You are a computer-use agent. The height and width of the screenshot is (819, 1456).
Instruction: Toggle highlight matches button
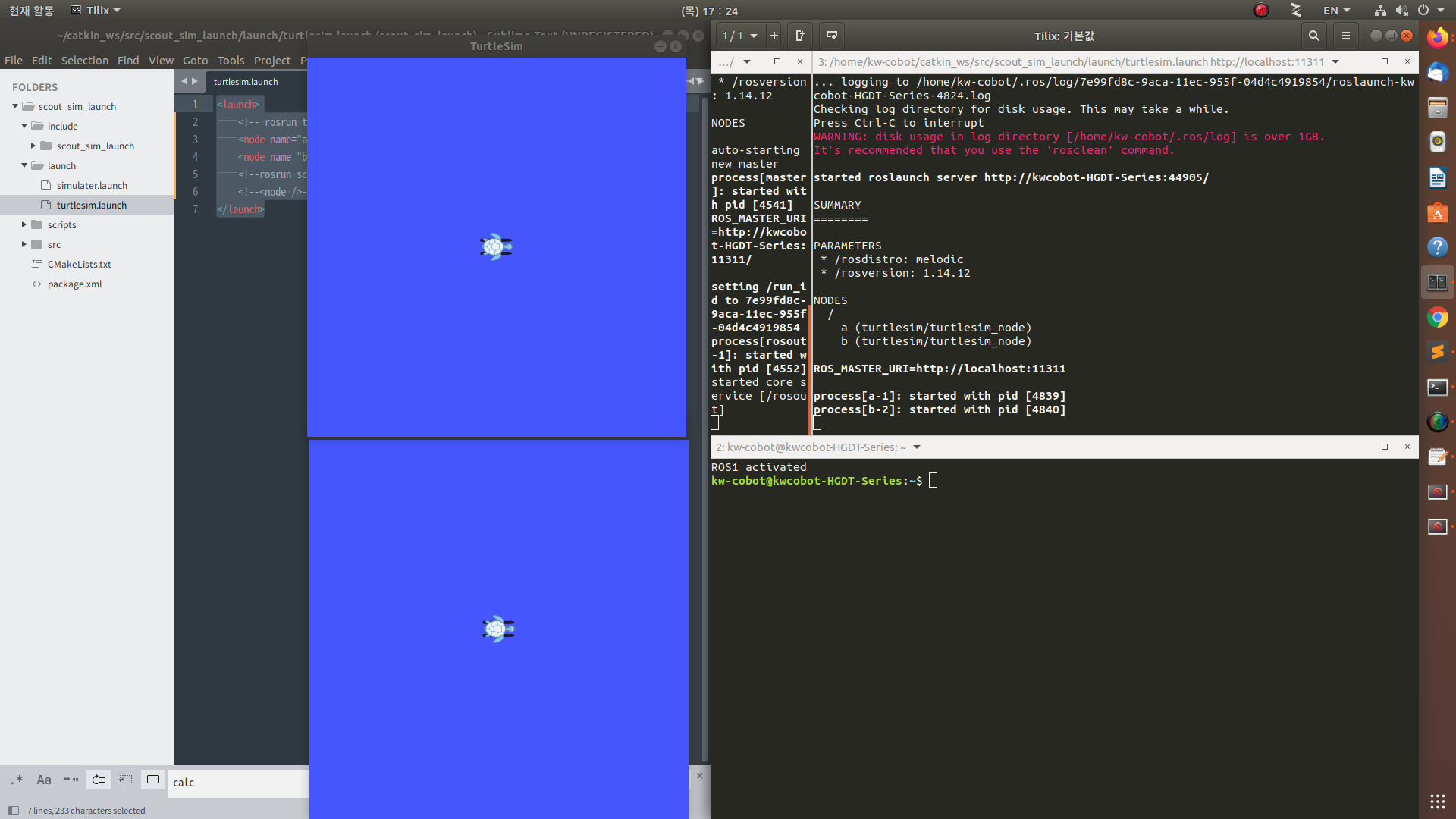(x=153, y=780)
